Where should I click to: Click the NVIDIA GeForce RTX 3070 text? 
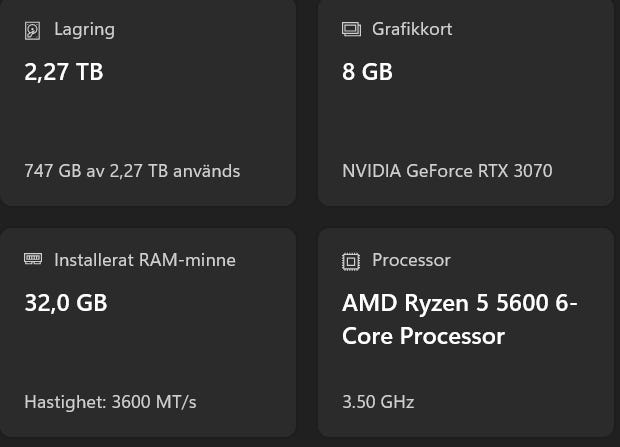pyautogui.click(x=447, y=171)
